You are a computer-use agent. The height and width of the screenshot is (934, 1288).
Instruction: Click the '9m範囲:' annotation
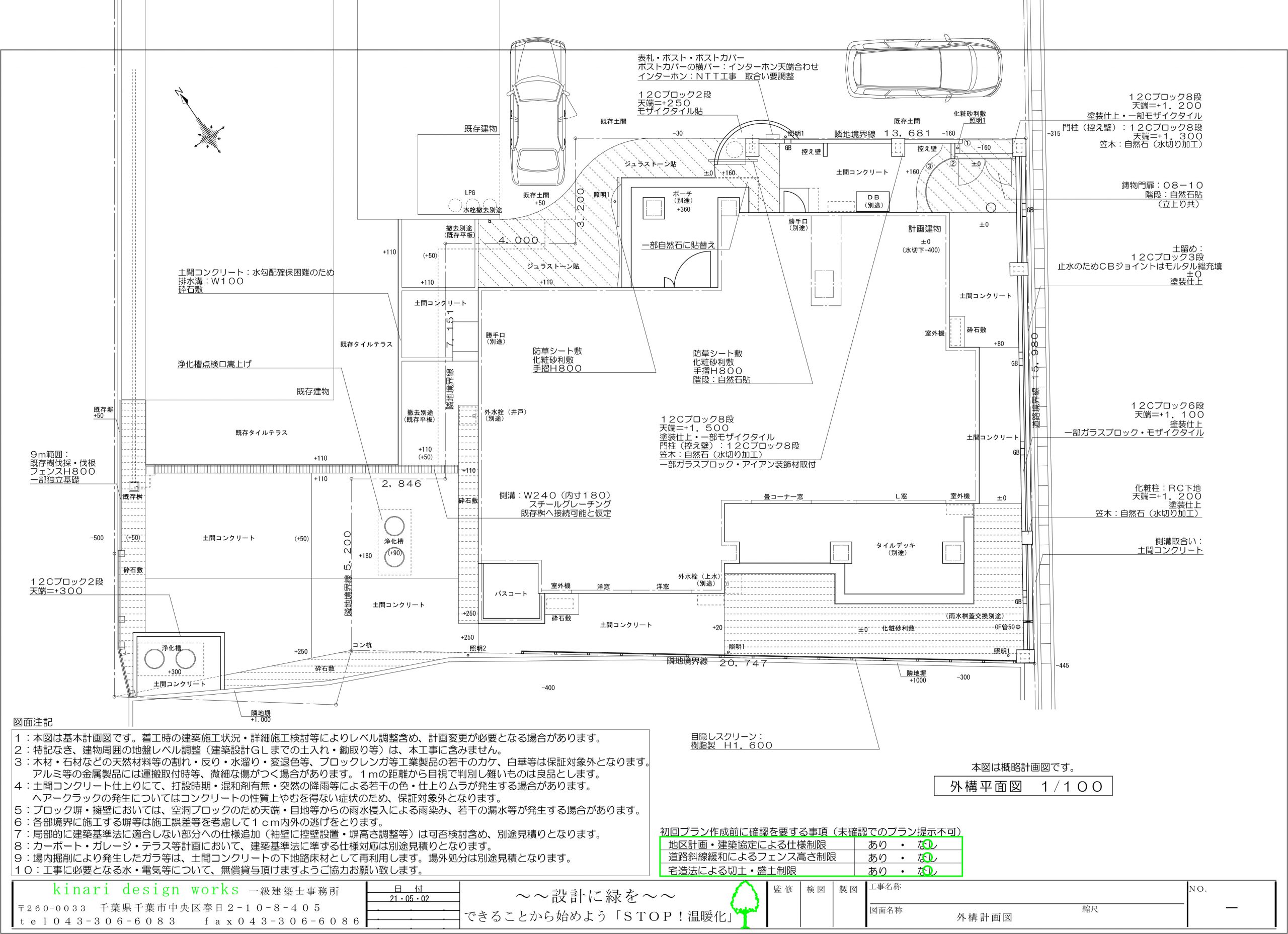pyautogui.click(x=49, y=454)
